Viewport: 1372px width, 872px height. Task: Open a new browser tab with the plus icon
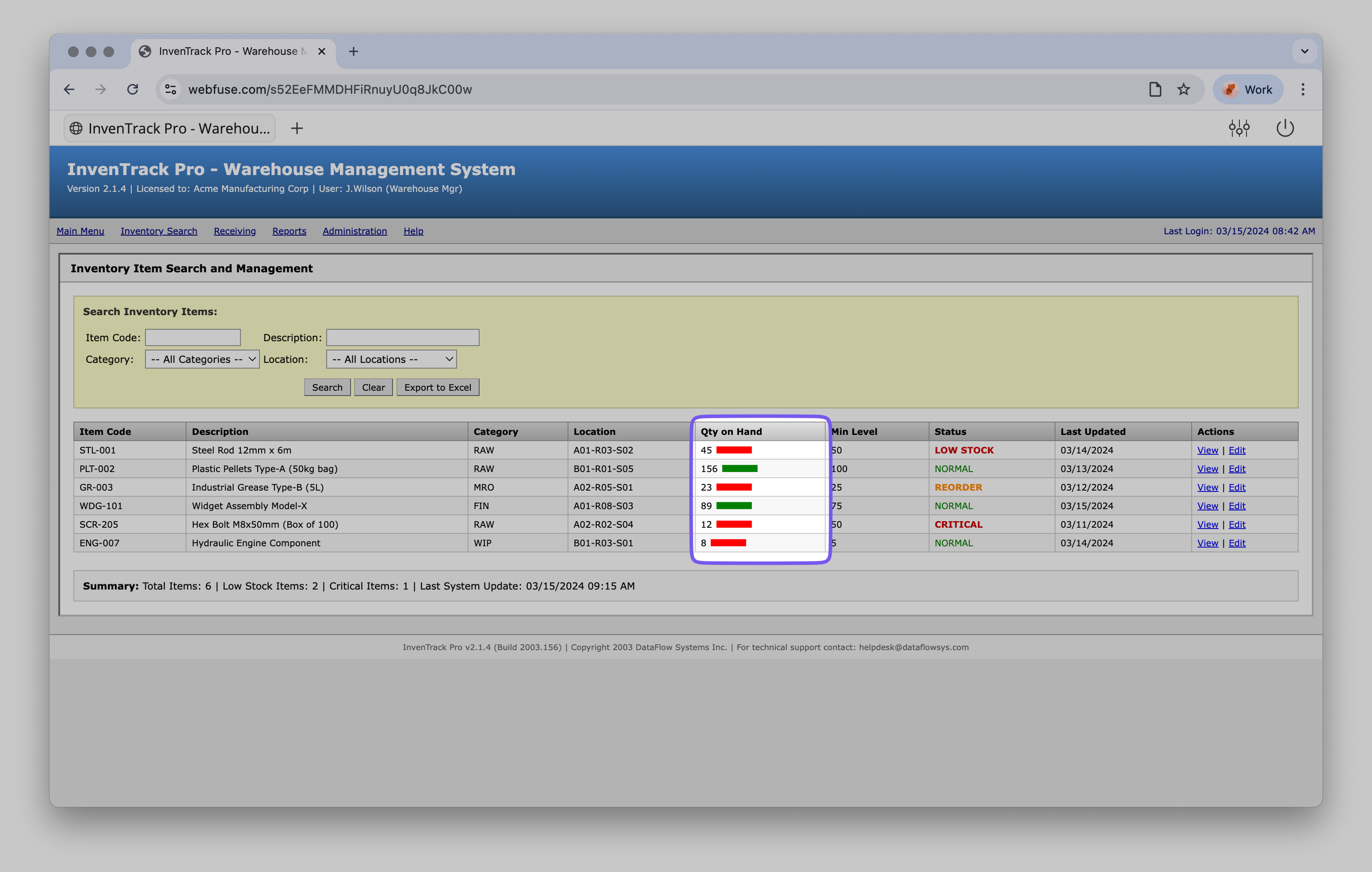tap(353, 51)
